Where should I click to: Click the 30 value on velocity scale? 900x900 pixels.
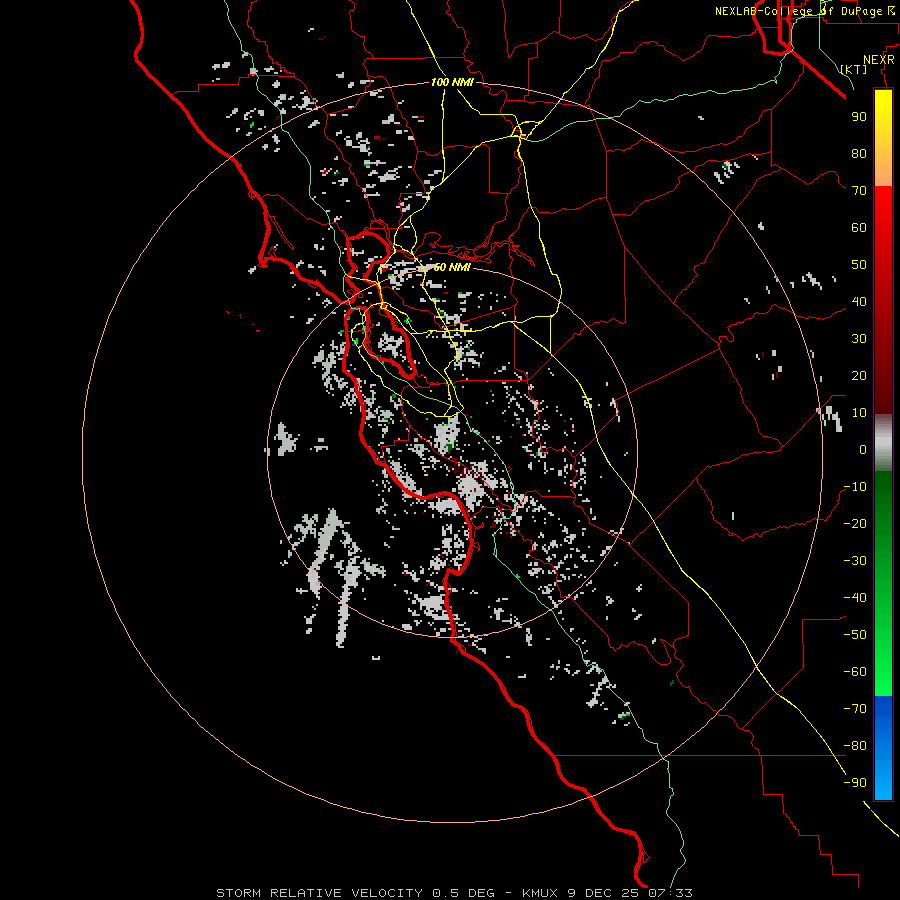859,339
